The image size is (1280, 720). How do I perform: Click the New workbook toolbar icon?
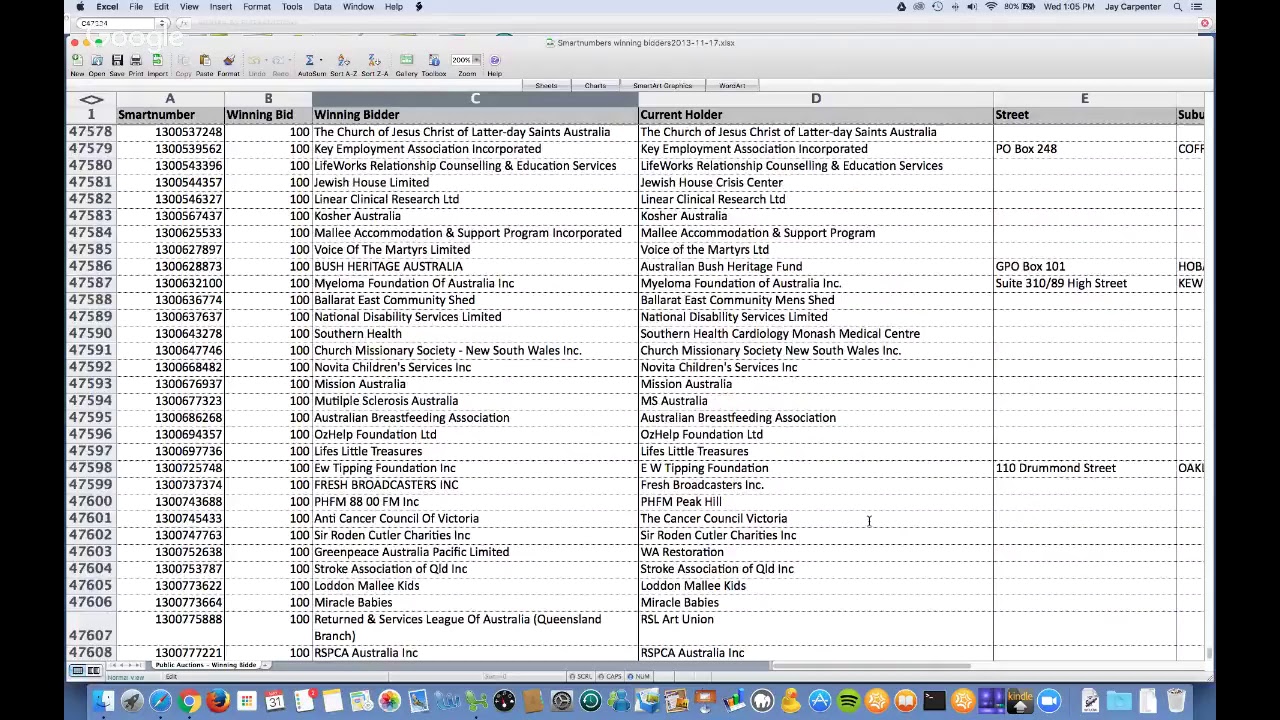(x=77, y=61)
